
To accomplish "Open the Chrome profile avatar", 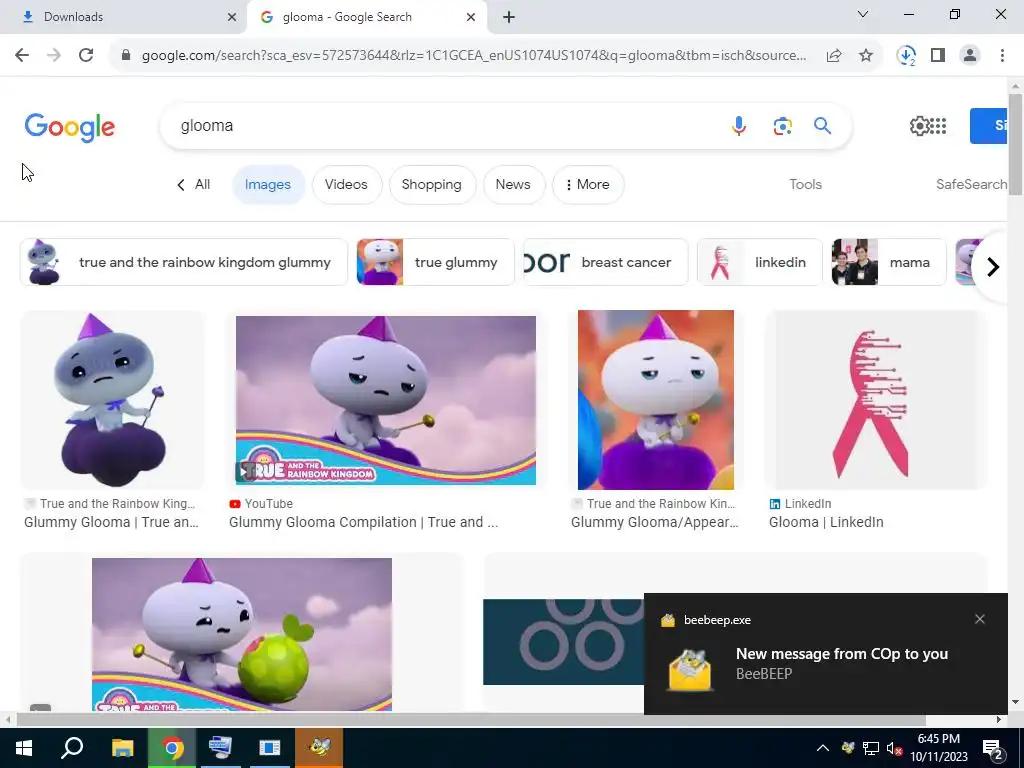I will tap(970, 56).
